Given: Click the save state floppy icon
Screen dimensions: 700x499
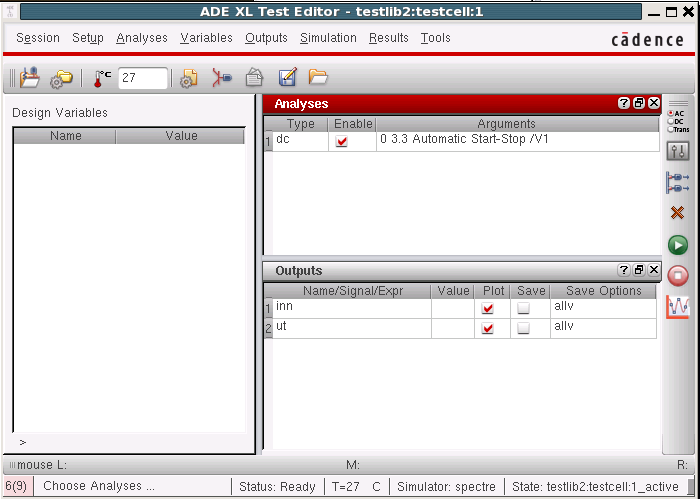Looking at the screenshot, I should pos(288,77).
